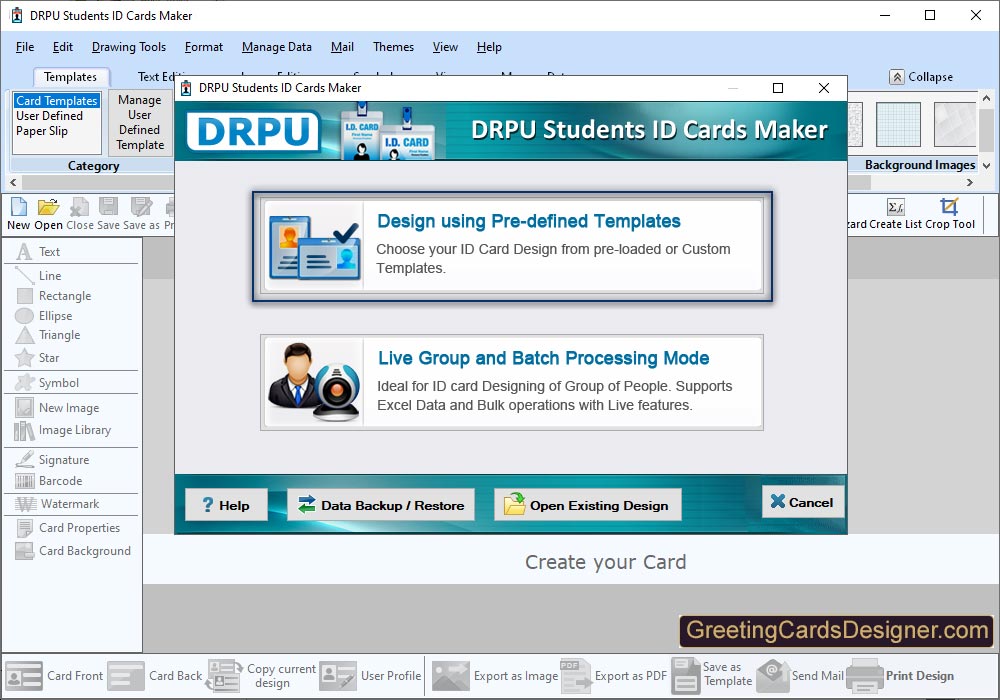Open the Themes menu
Screen dimensions: 1000x700
click(393, 47)
